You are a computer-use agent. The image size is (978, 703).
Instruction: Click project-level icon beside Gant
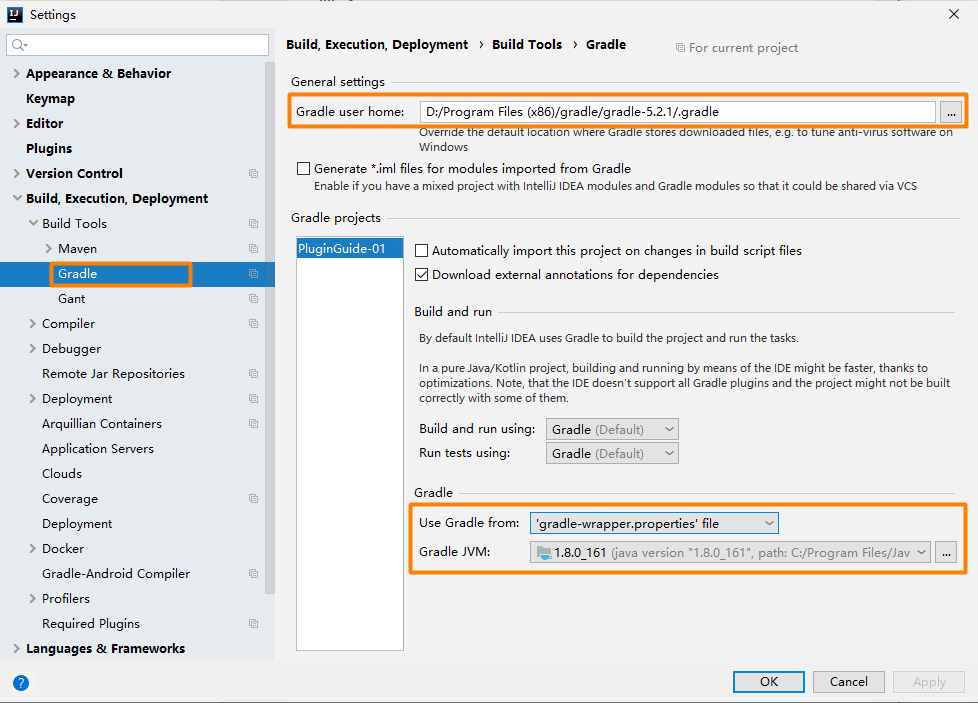pos(253,299)
